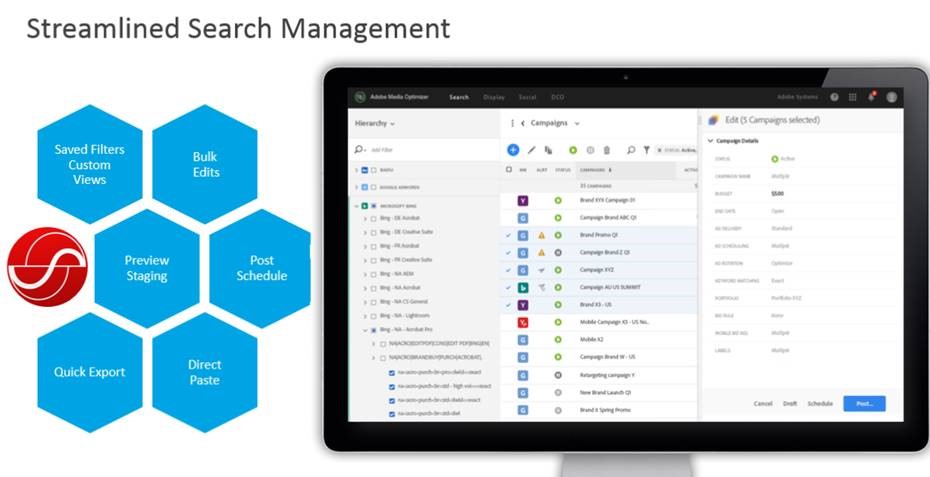Open the apps grid icon
Screen dimensions: 930x477
[852, 97]
